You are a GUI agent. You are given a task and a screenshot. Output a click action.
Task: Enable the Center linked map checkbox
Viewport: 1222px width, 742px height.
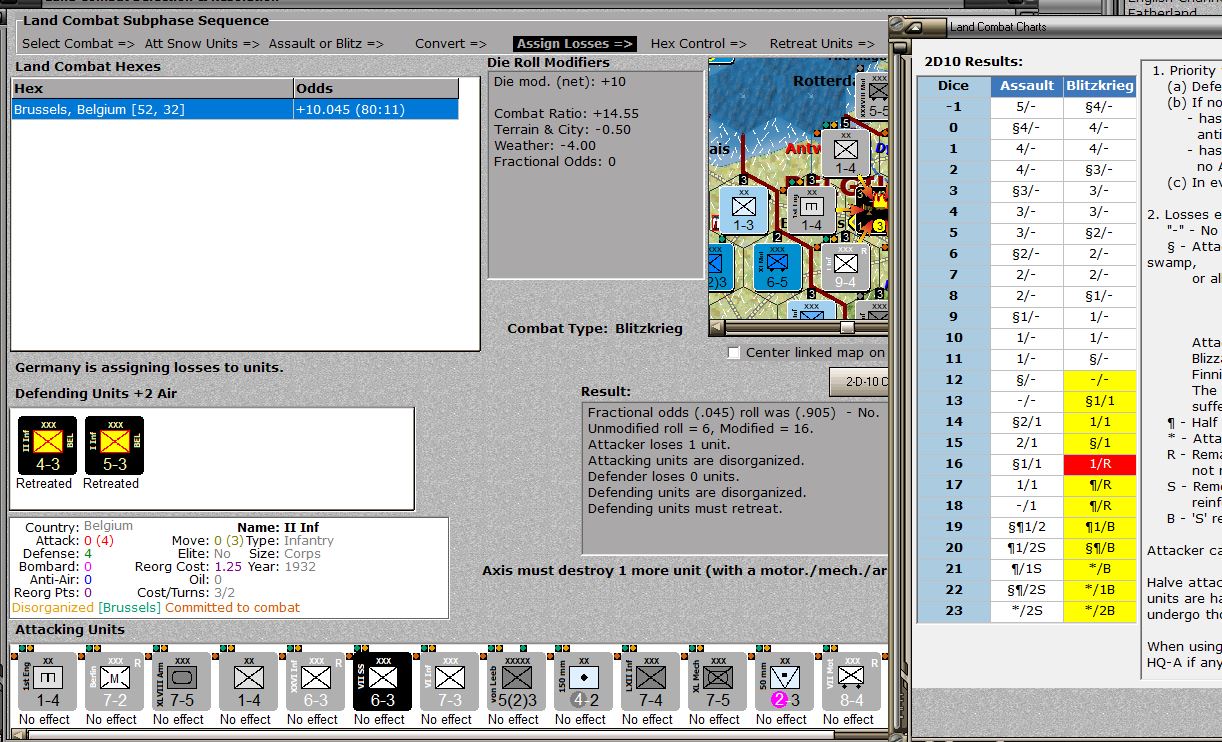(x=734, y=353)
